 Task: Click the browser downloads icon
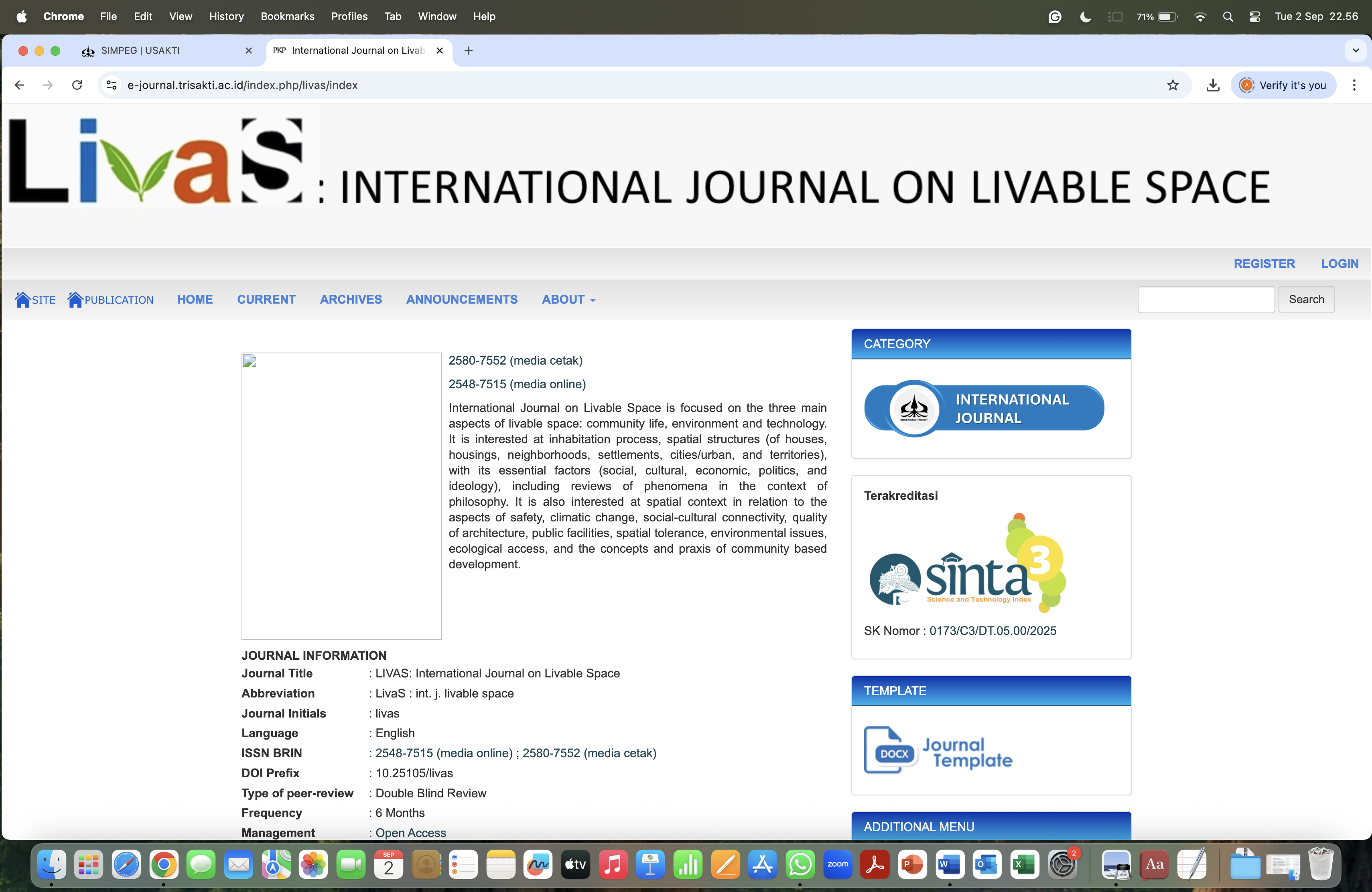[1212, 85]
